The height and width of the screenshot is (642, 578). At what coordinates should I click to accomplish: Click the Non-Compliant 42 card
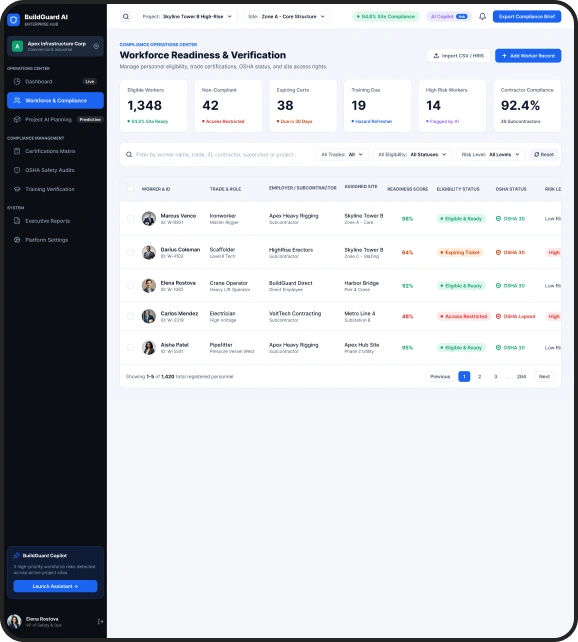pyautogui.click(x=228, y=106)
